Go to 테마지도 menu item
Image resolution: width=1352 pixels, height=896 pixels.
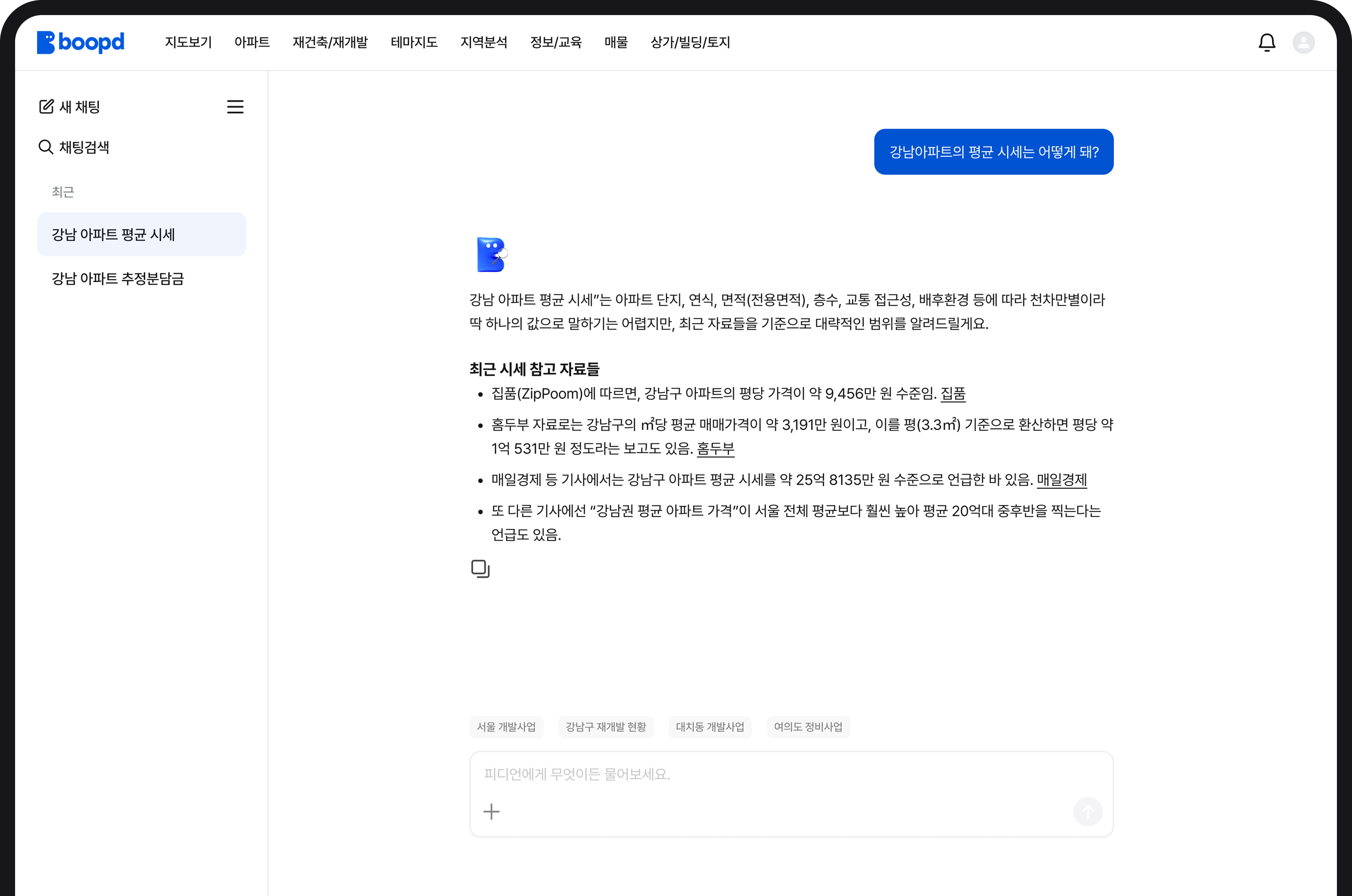tap(414, 42)
